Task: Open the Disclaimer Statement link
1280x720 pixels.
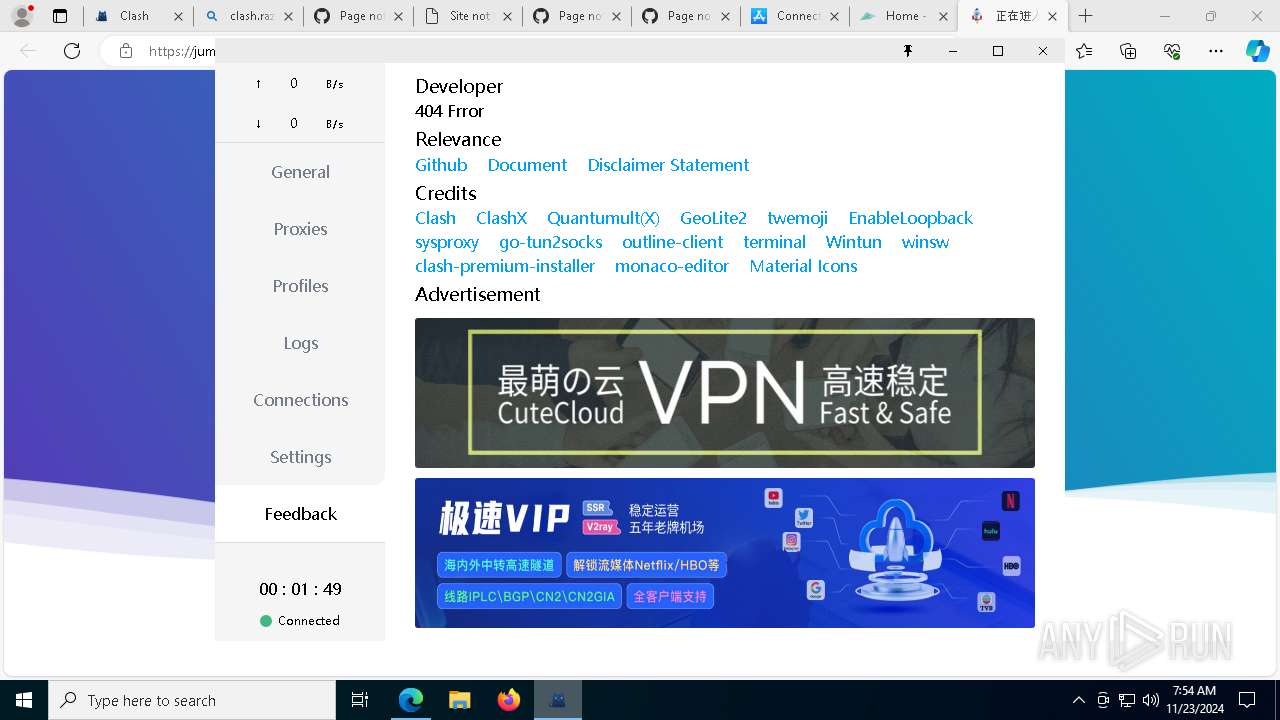Action: (x=668, y=165)
